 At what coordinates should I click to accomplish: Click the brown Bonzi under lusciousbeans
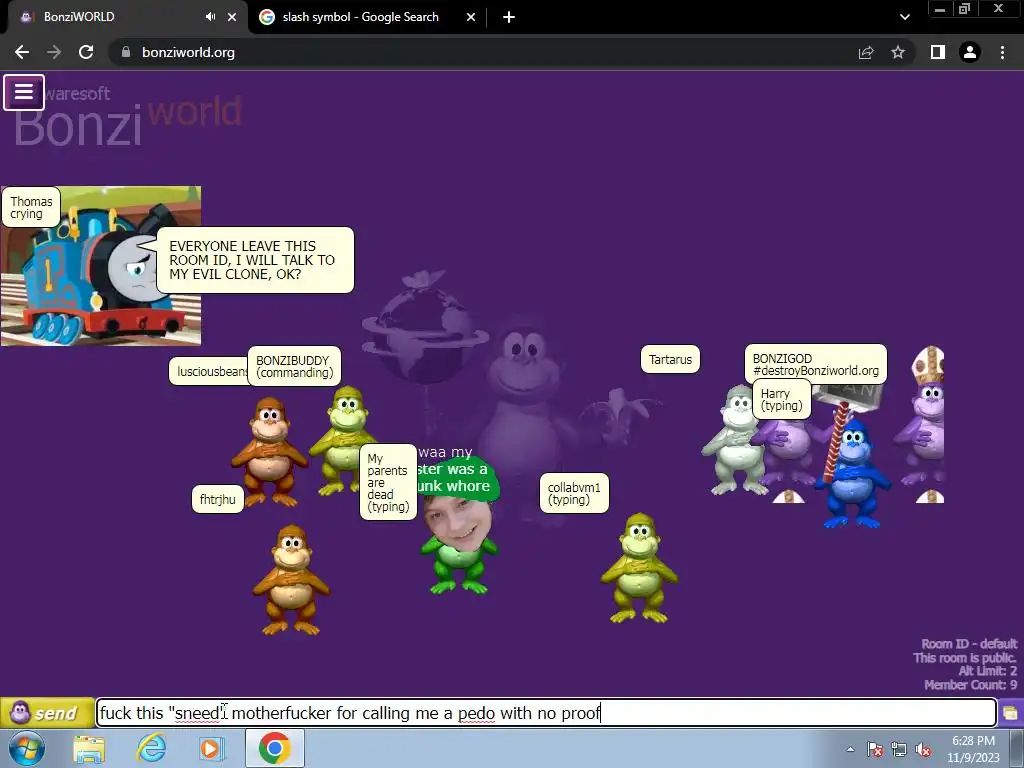[x=268, y=451]
